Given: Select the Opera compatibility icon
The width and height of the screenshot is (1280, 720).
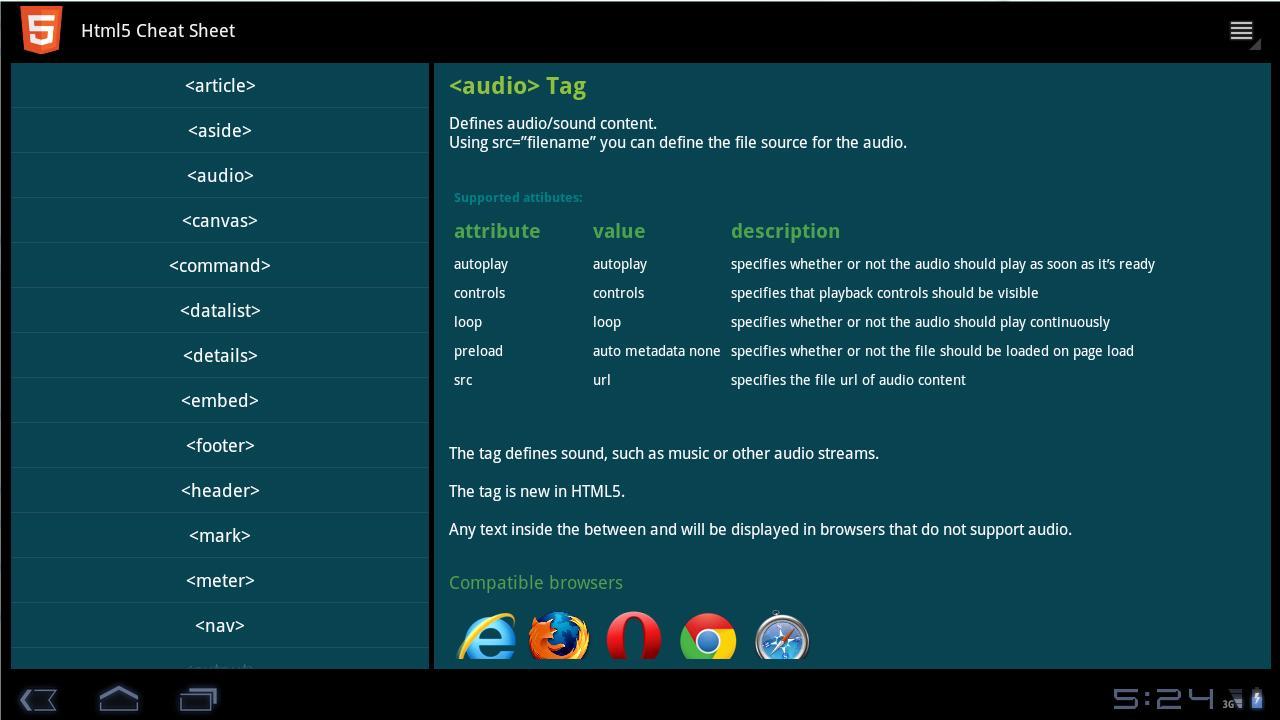Looking at the screenshot, I should [633, 637].
